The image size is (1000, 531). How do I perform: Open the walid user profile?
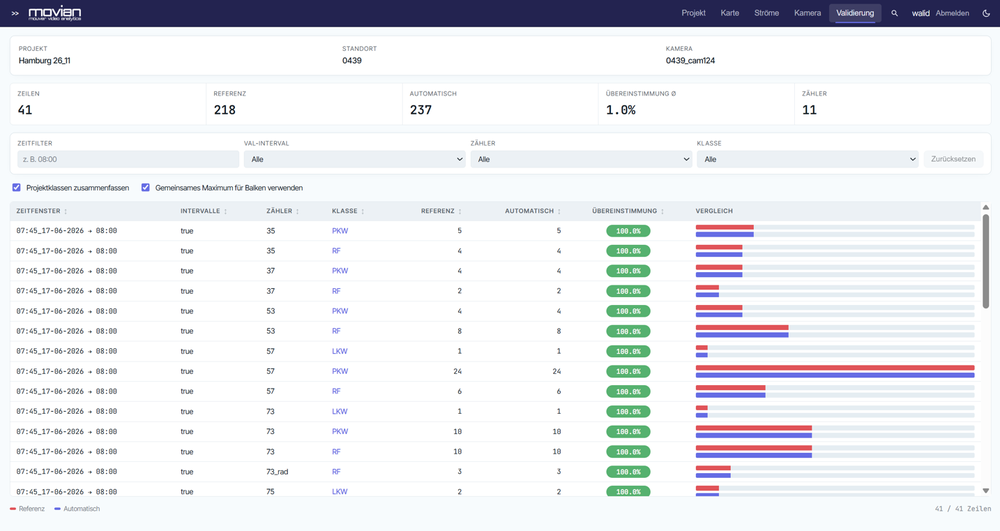[920, 13]
